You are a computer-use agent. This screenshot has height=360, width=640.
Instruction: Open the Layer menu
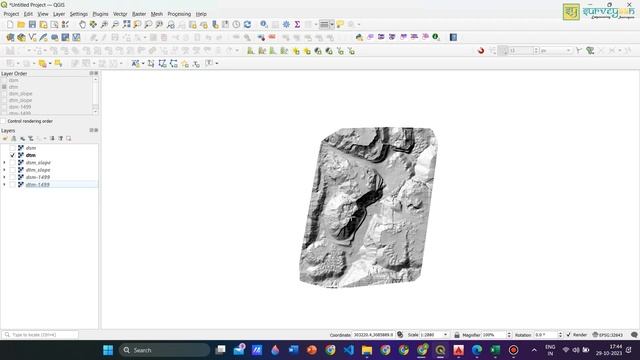tap(59, 14)
